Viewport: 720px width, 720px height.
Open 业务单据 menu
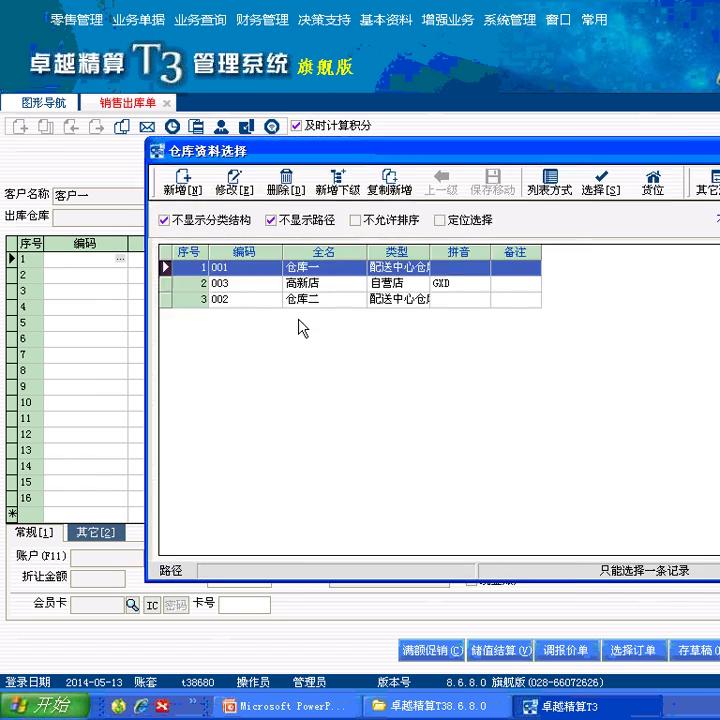(139, 20)
